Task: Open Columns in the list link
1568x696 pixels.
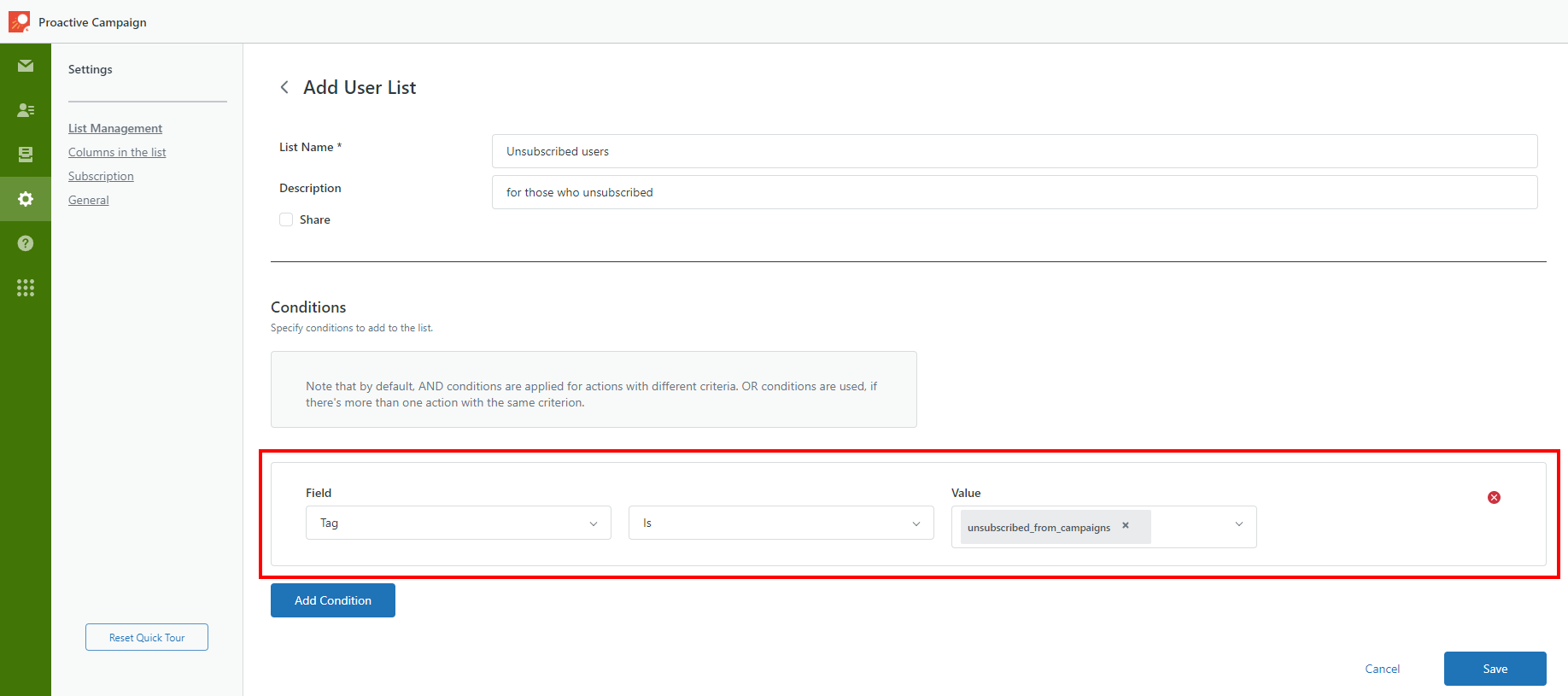Action: pos(117,152)
